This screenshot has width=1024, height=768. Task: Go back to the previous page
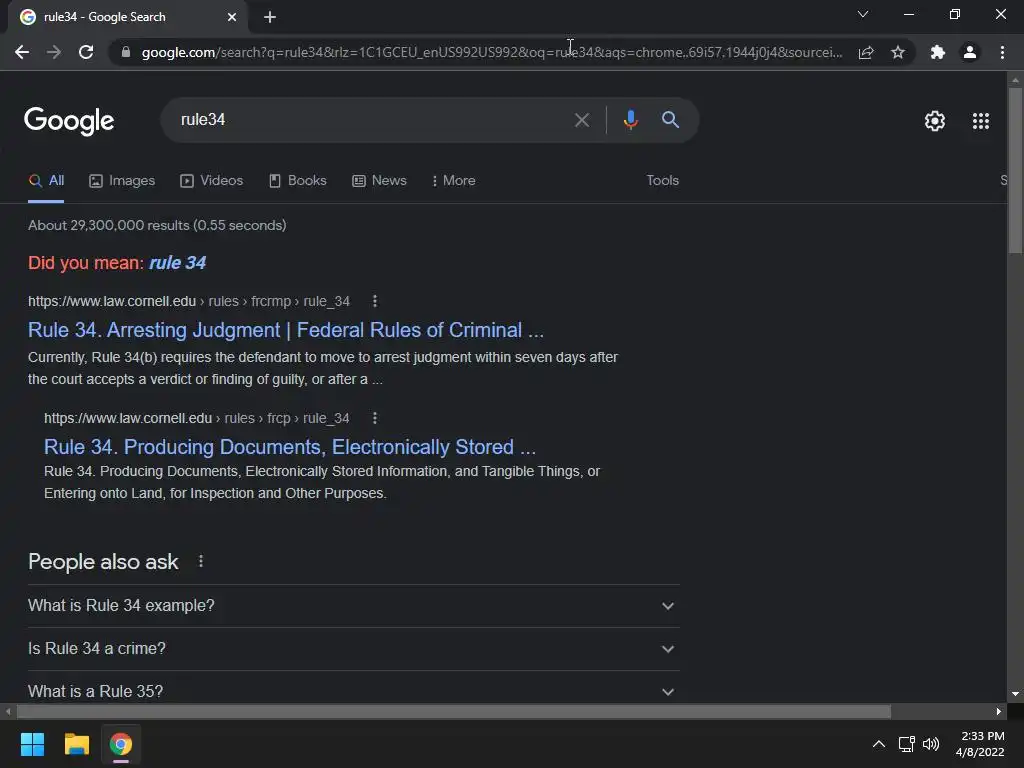(x=22, y=52)
